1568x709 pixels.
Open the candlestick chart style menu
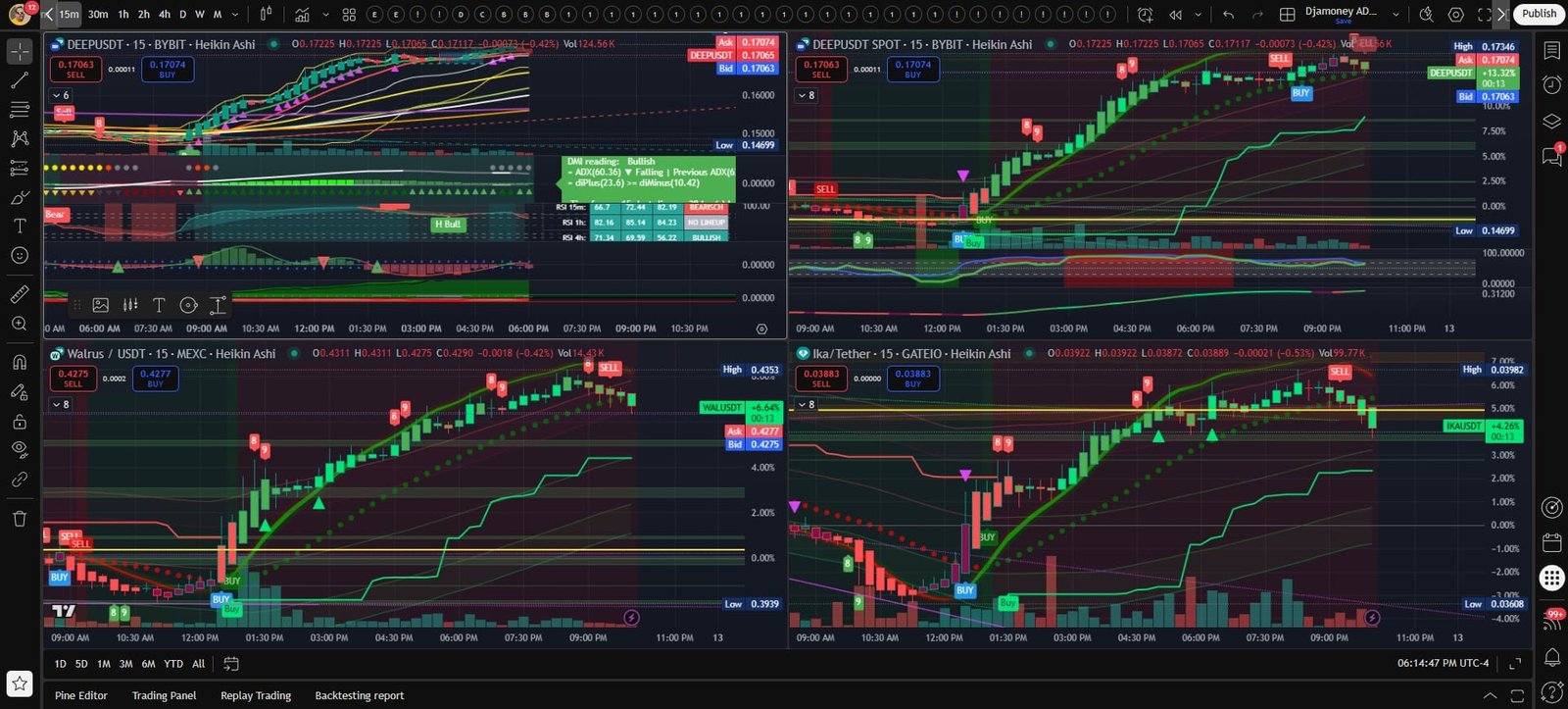[267, 15]
